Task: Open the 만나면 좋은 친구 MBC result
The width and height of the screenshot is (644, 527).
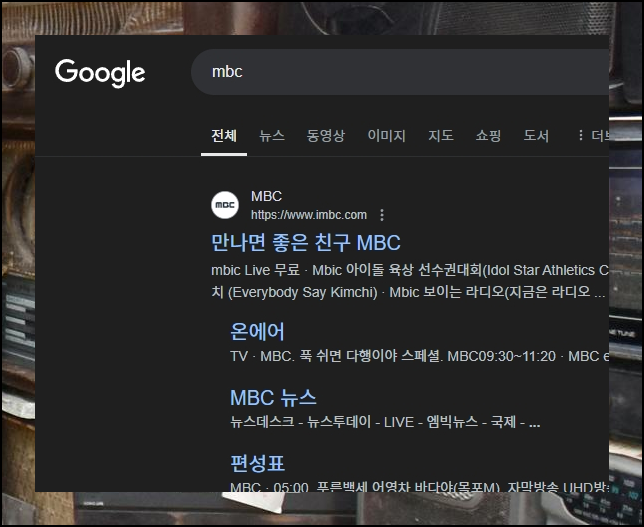Action: pos(306,242)
